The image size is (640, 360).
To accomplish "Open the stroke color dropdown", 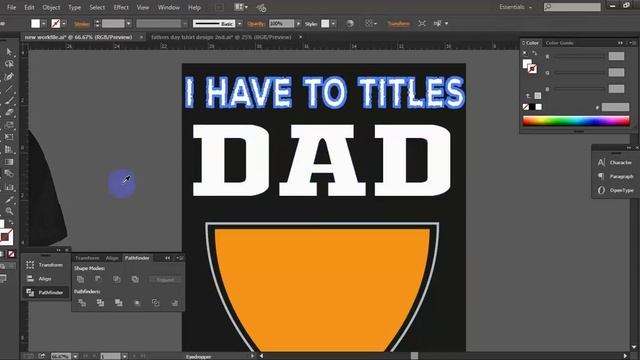I will (x=64, y=24).
